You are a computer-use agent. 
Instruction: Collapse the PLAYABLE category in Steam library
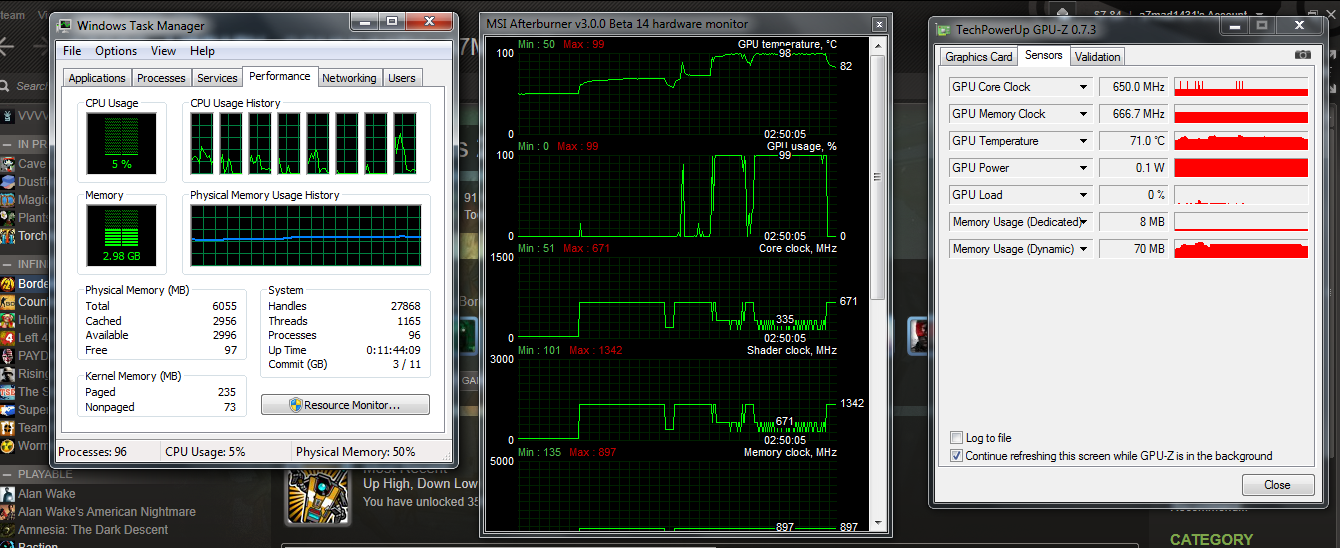tap(6, 474)
